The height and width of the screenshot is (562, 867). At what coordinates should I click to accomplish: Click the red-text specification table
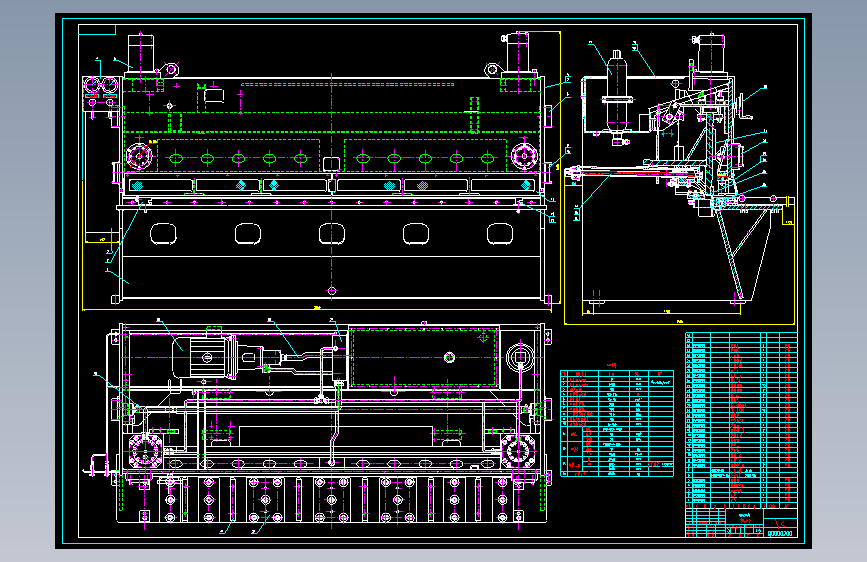pyautogui.click(x=617, y=423)
